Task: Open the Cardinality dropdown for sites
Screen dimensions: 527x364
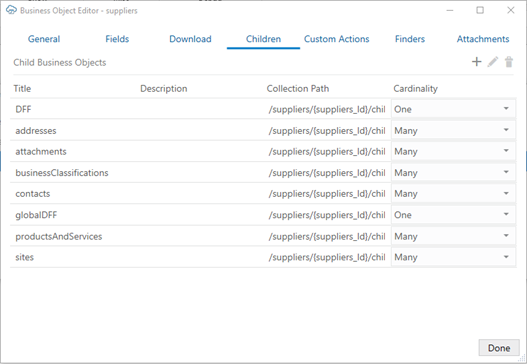Action: (453, 257)
